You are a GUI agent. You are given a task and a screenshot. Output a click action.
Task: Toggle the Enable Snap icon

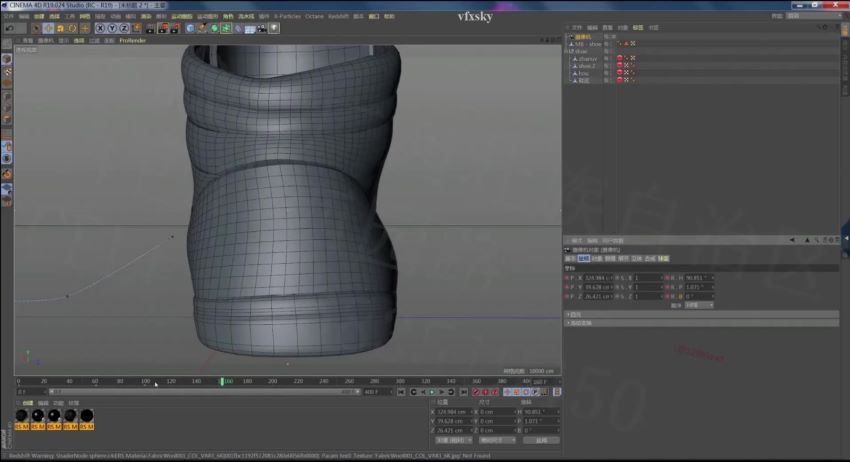7,175
